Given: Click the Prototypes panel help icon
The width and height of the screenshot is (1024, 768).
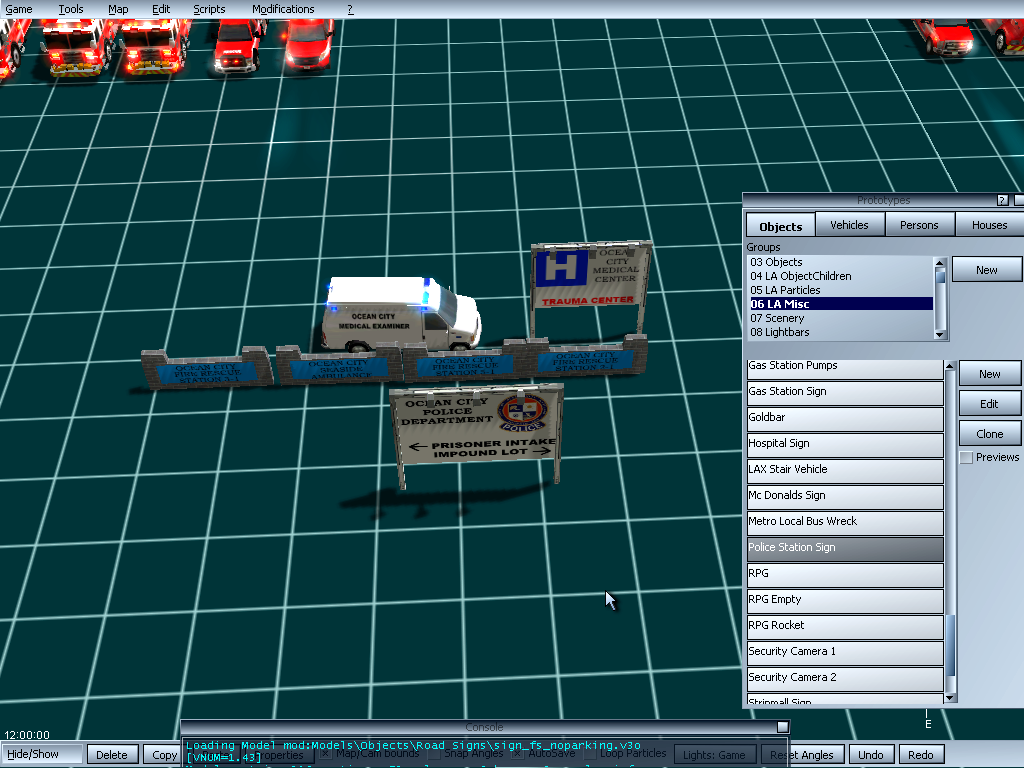Looking at the screenshot, I should coord(1002,200).
